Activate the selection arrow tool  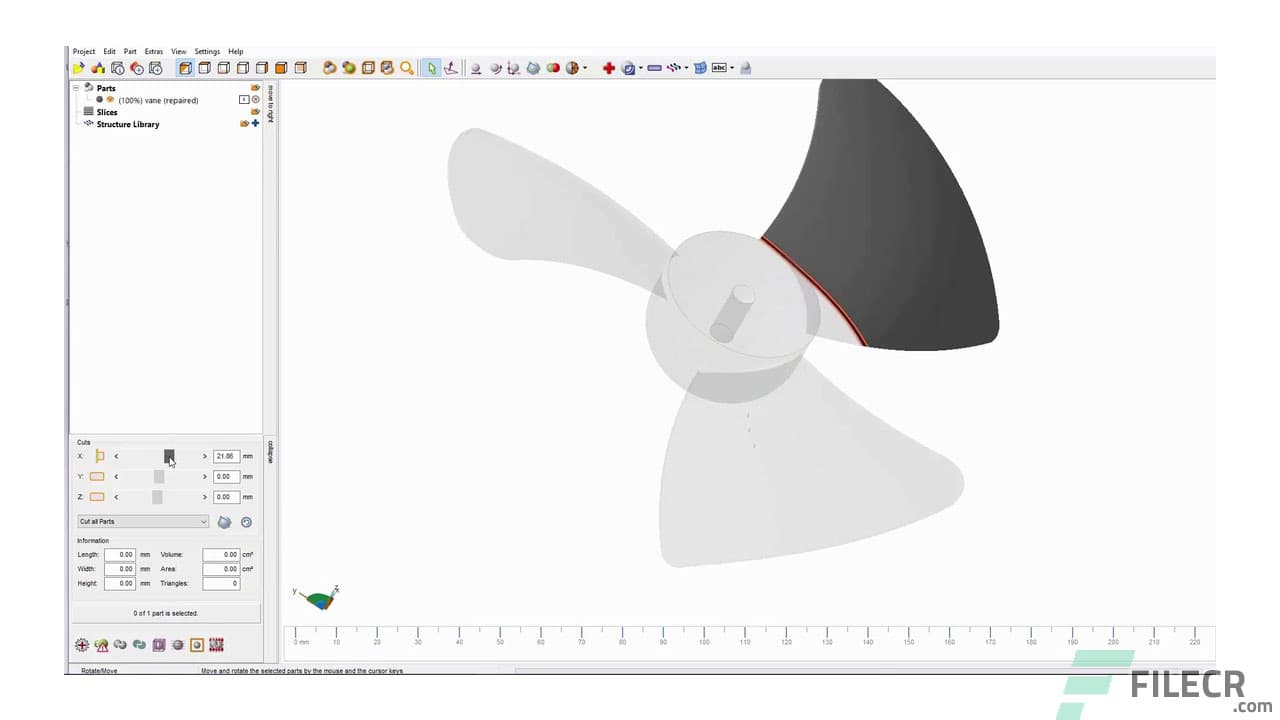point(431,68)
